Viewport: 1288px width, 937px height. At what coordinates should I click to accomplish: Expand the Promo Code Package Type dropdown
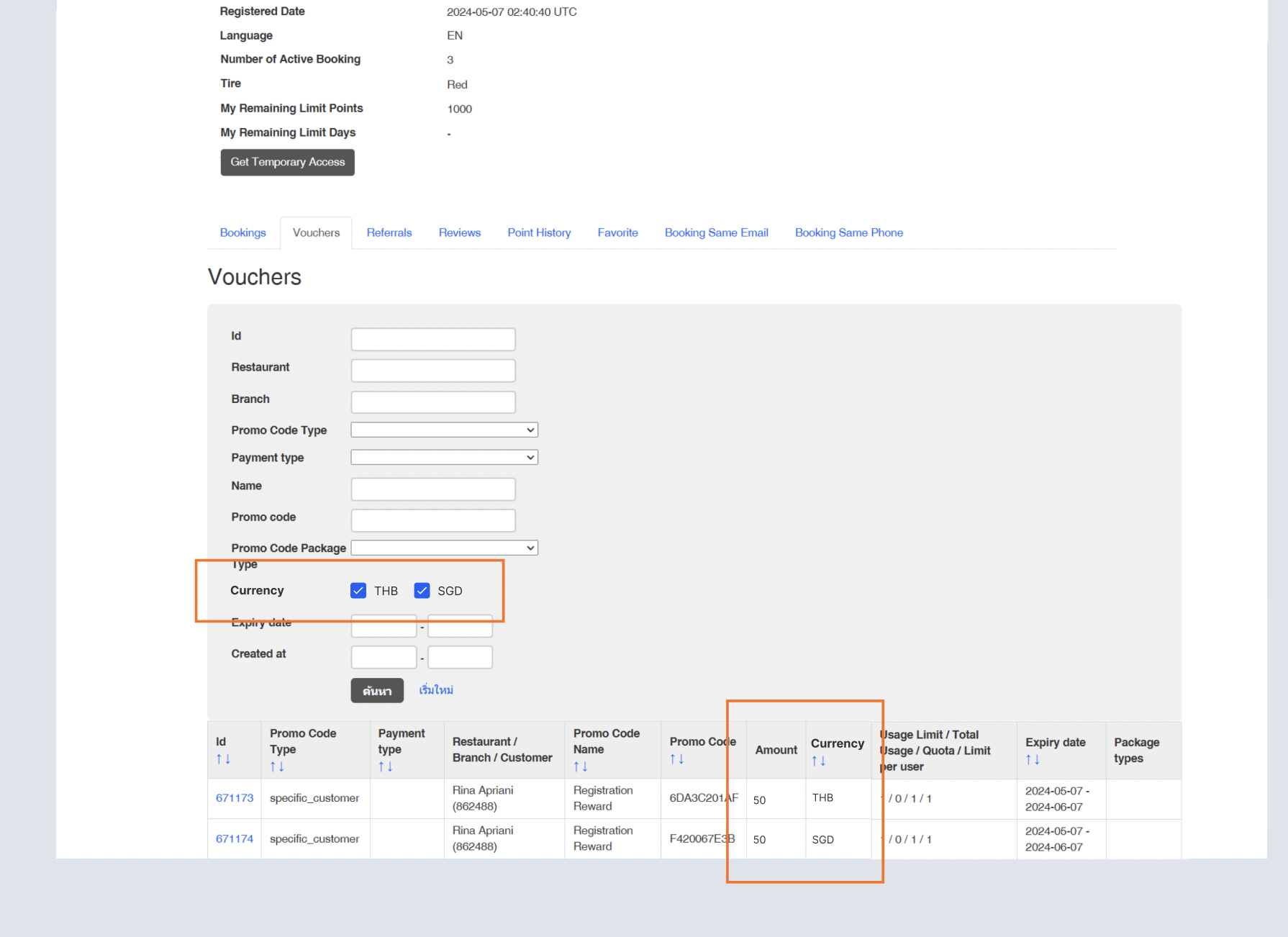point(444,548)
